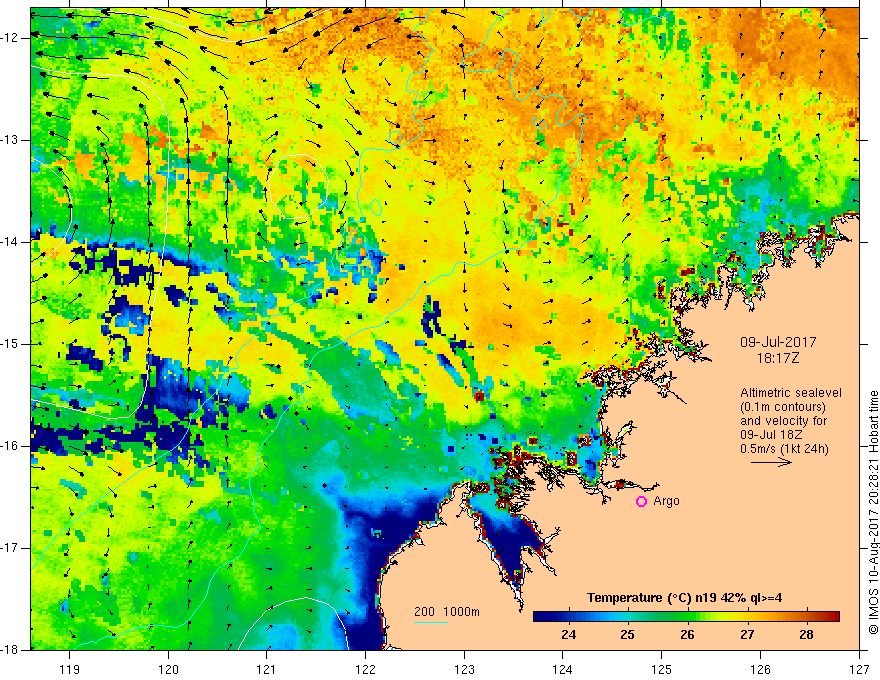The image size is (880, 680).
Task: Click the latitude axis label '-16'
Action: pyautogui.click(x=10, y=446)
